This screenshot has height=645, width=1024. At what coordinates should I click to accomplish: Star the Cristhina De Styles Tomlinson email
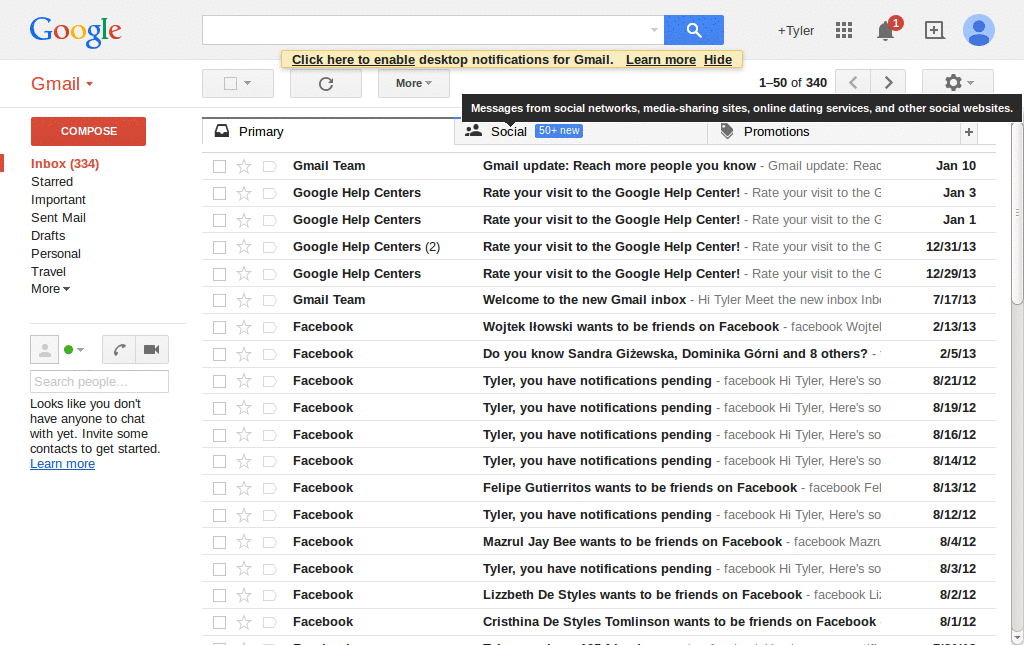244,622
